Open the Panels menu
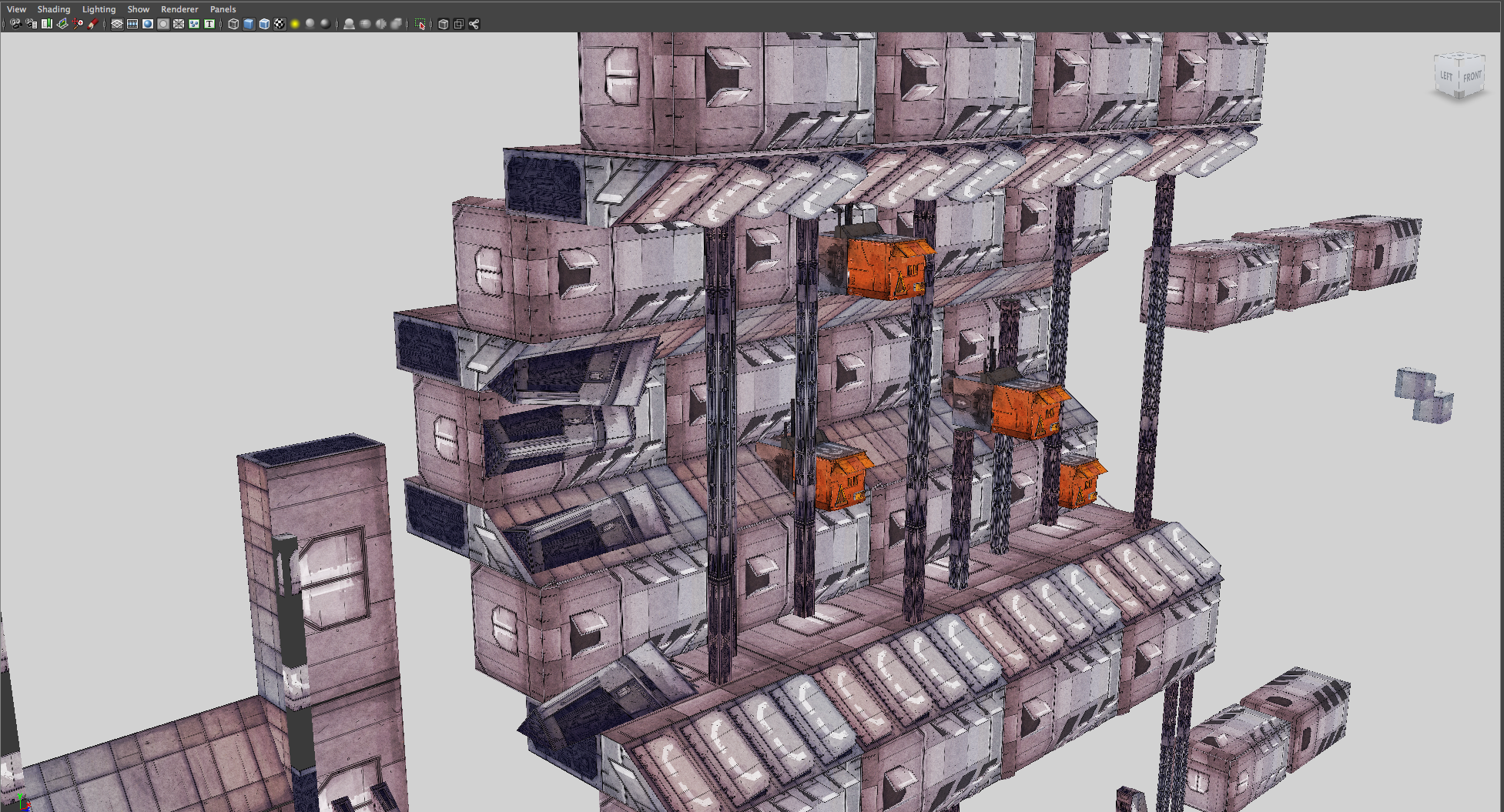The height and width of the screenshot is (812, 1504). coord(223,8)
